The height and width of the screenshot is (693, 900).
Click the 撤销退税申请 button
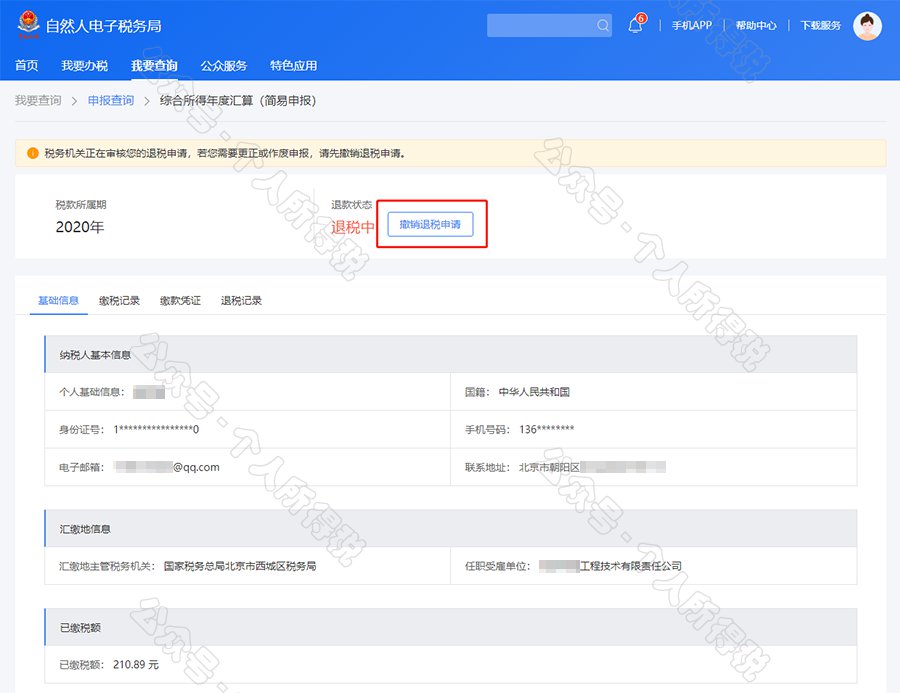(x=430, y=225)
